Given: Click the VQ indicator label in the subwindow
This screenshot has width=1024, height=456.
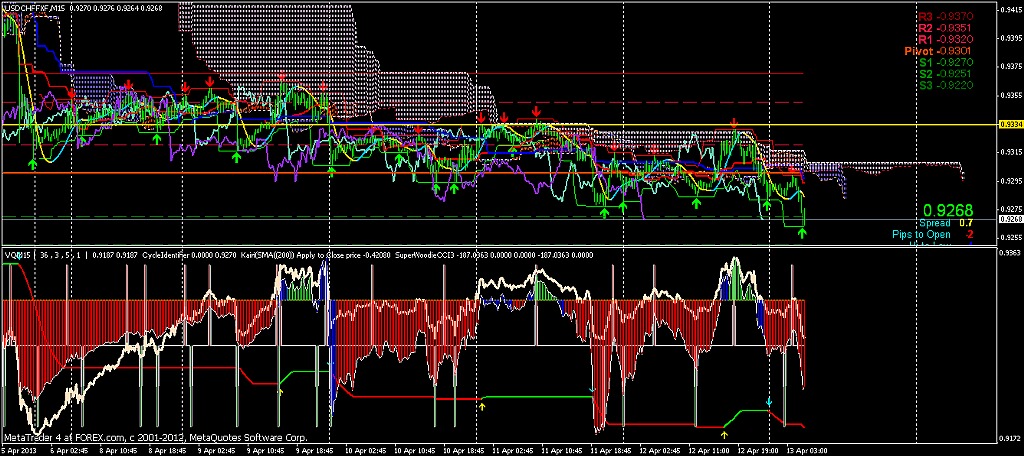Looking at the screenshot, I should [14, 255].
